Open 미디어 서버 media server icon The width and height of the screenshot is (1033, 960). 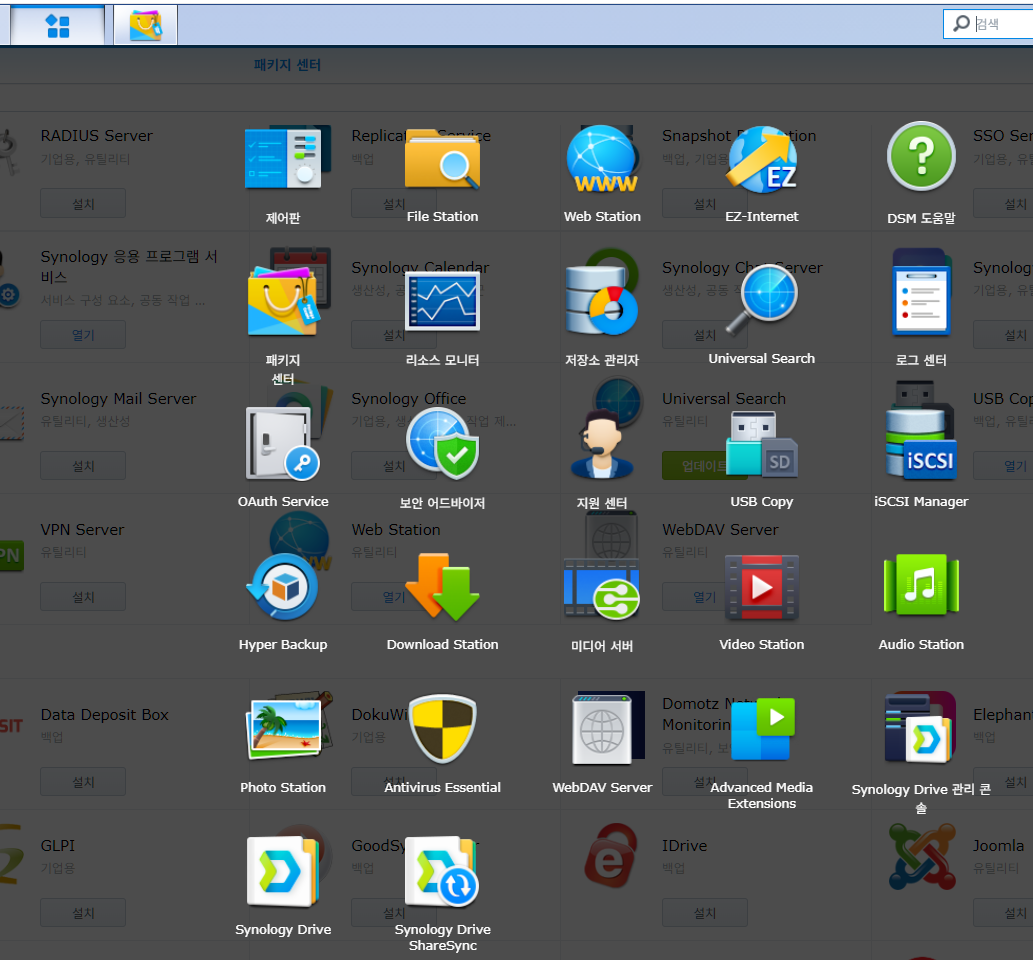[602, 588]
